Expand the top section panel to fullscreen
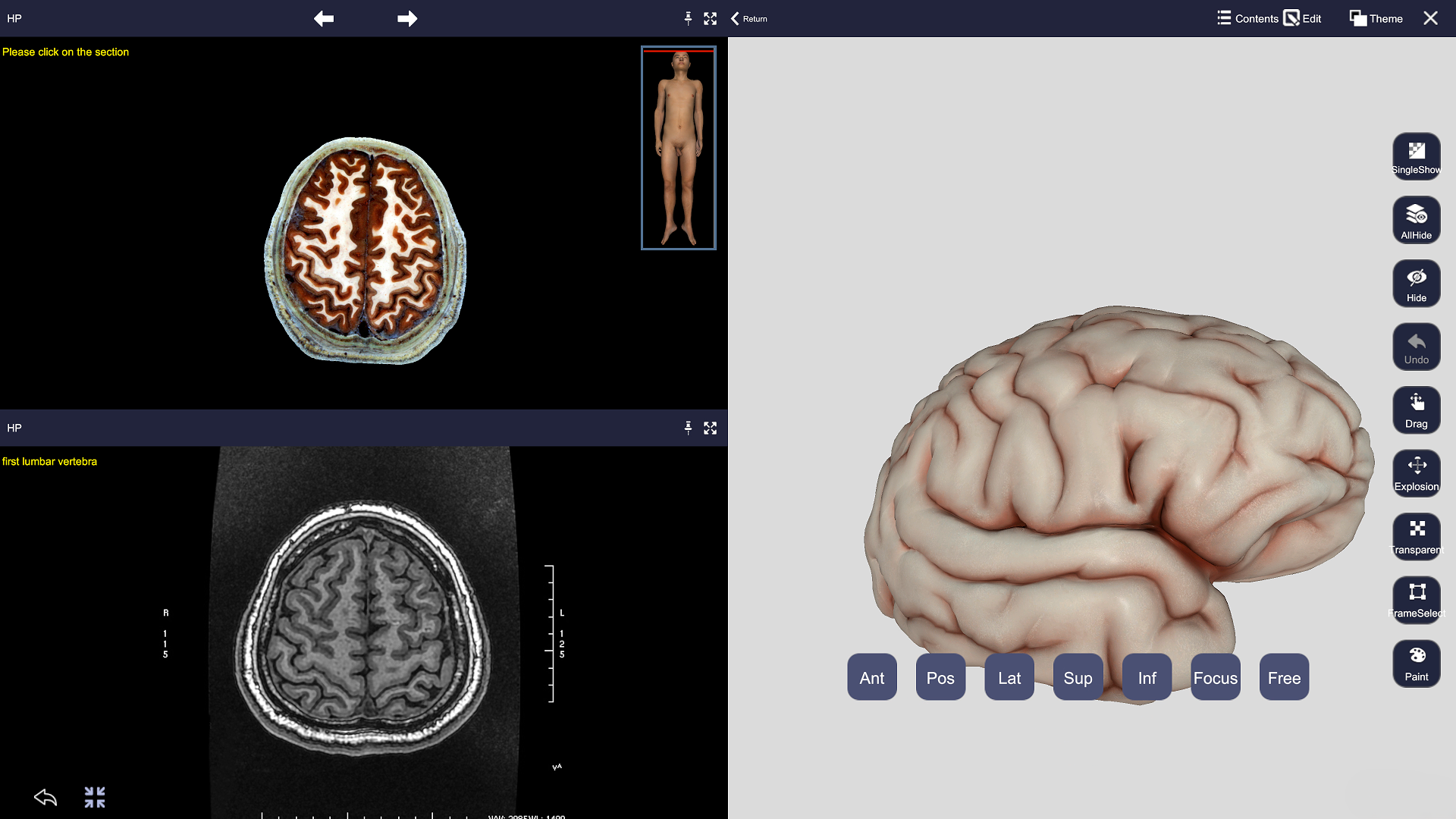Image resolution: width=1456 pixels, height=819 pixels. [x=710, y=18]
